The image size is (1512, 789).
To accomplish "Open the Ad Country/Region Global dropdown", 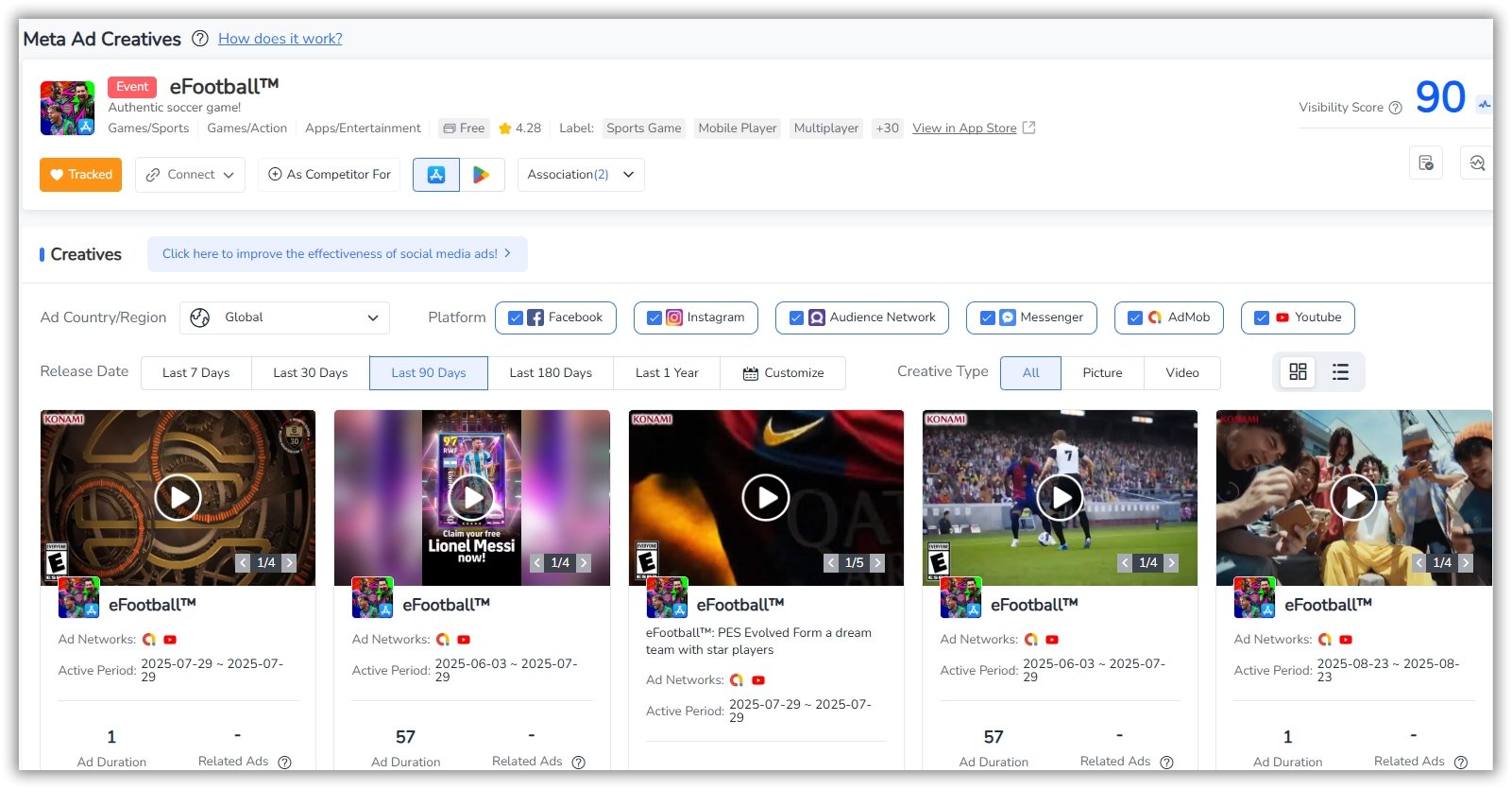I will pyautogui.click(x=284, y=318).
